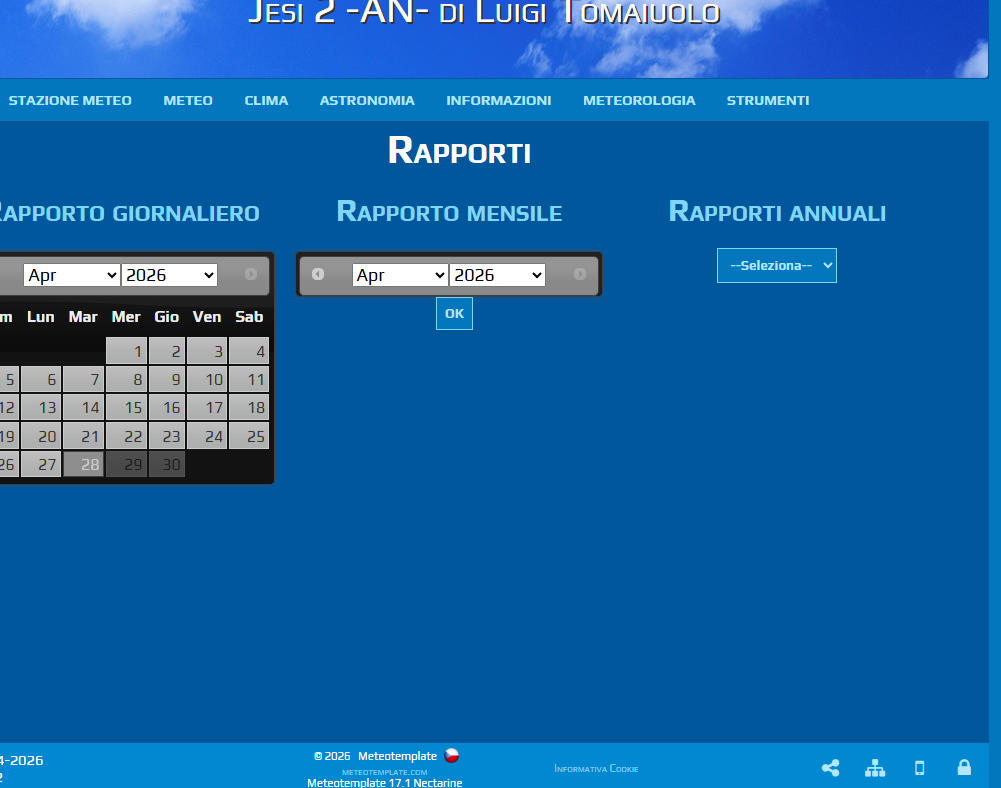1001x788 pixels.
Task: Open month dropdown in daily report calendar
Action: [71, 275]
